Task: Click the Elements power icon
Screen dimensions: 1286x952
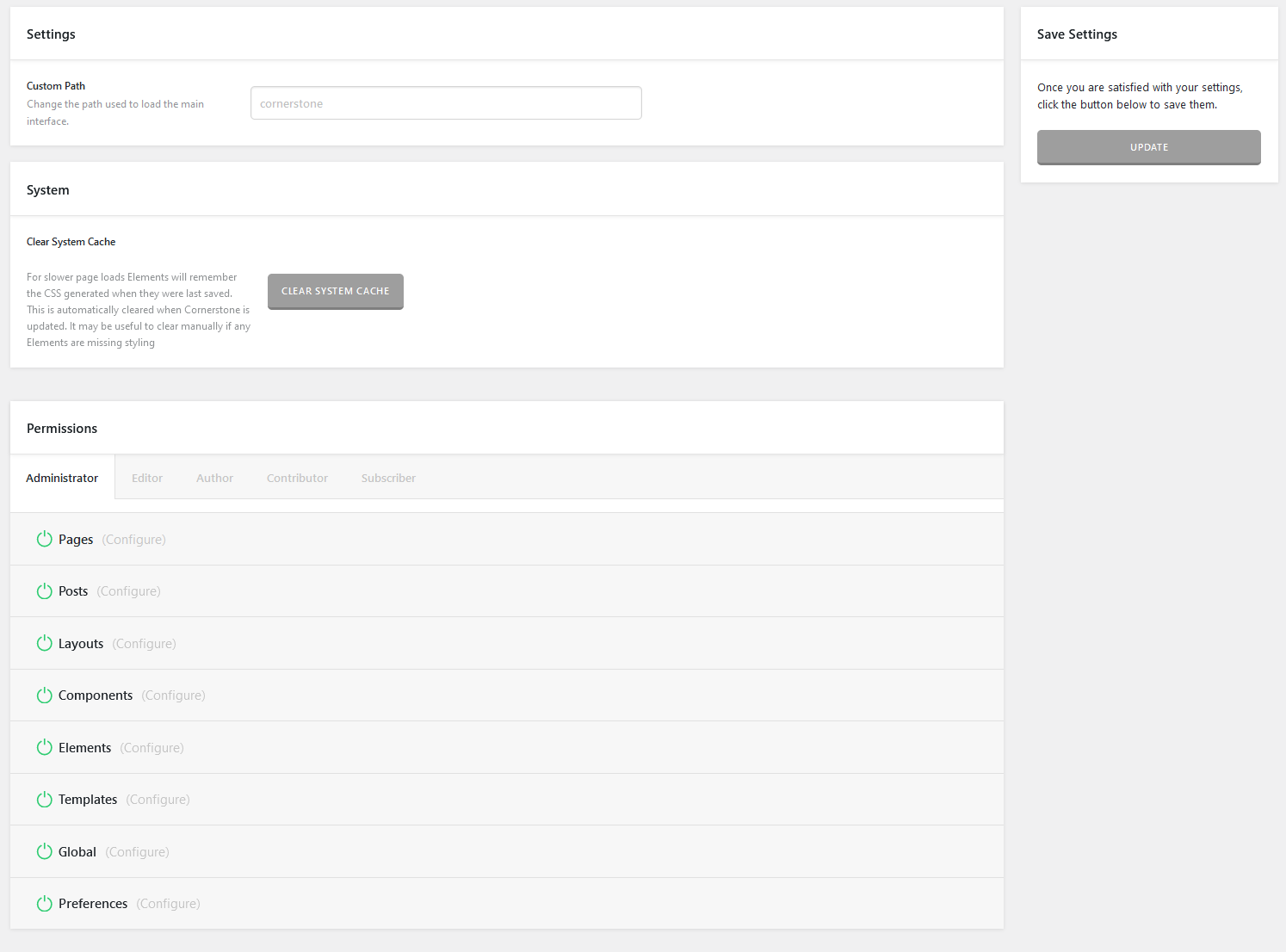Action: pos(45,748)
